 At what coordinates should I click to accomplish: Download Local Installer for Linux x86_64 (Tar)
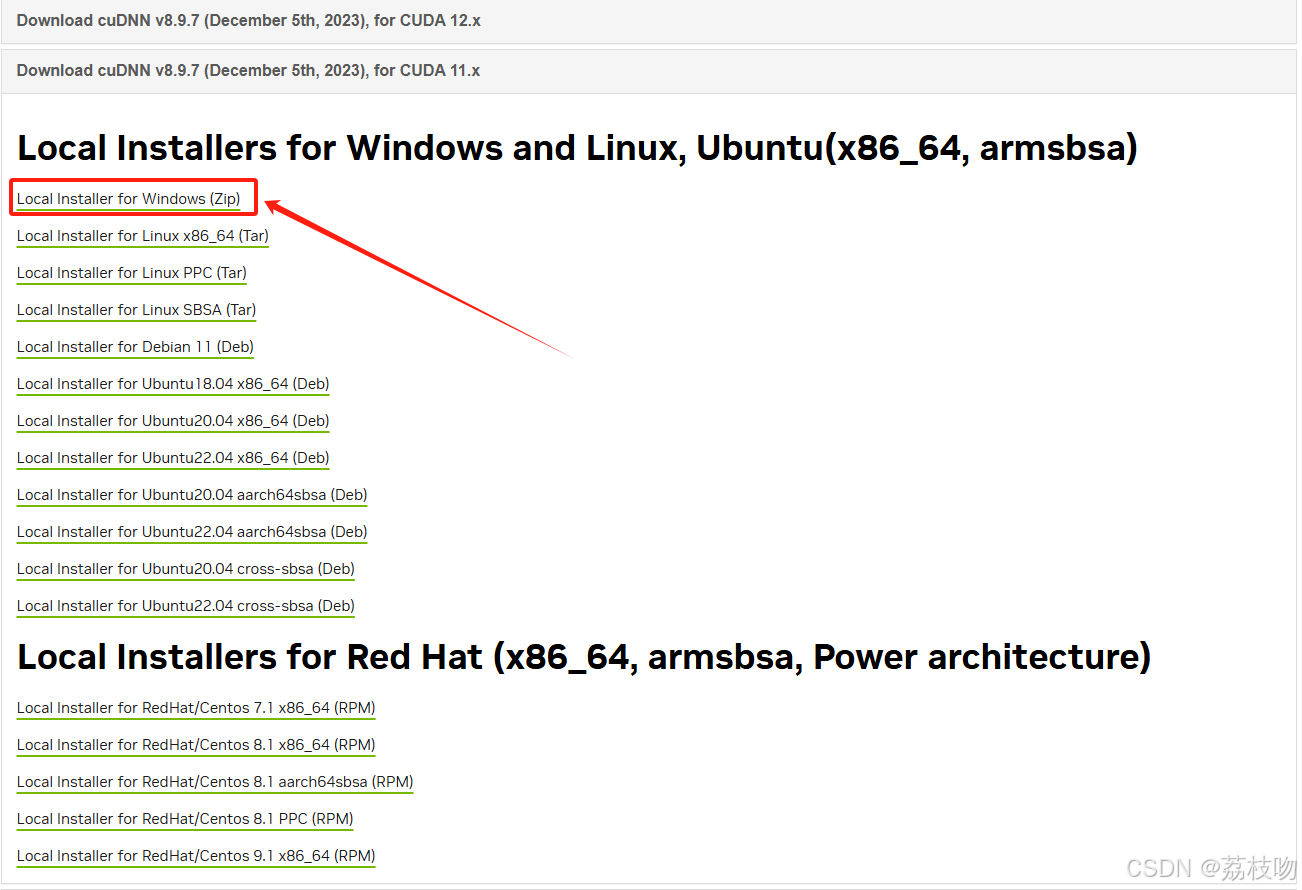coord(143,236)
